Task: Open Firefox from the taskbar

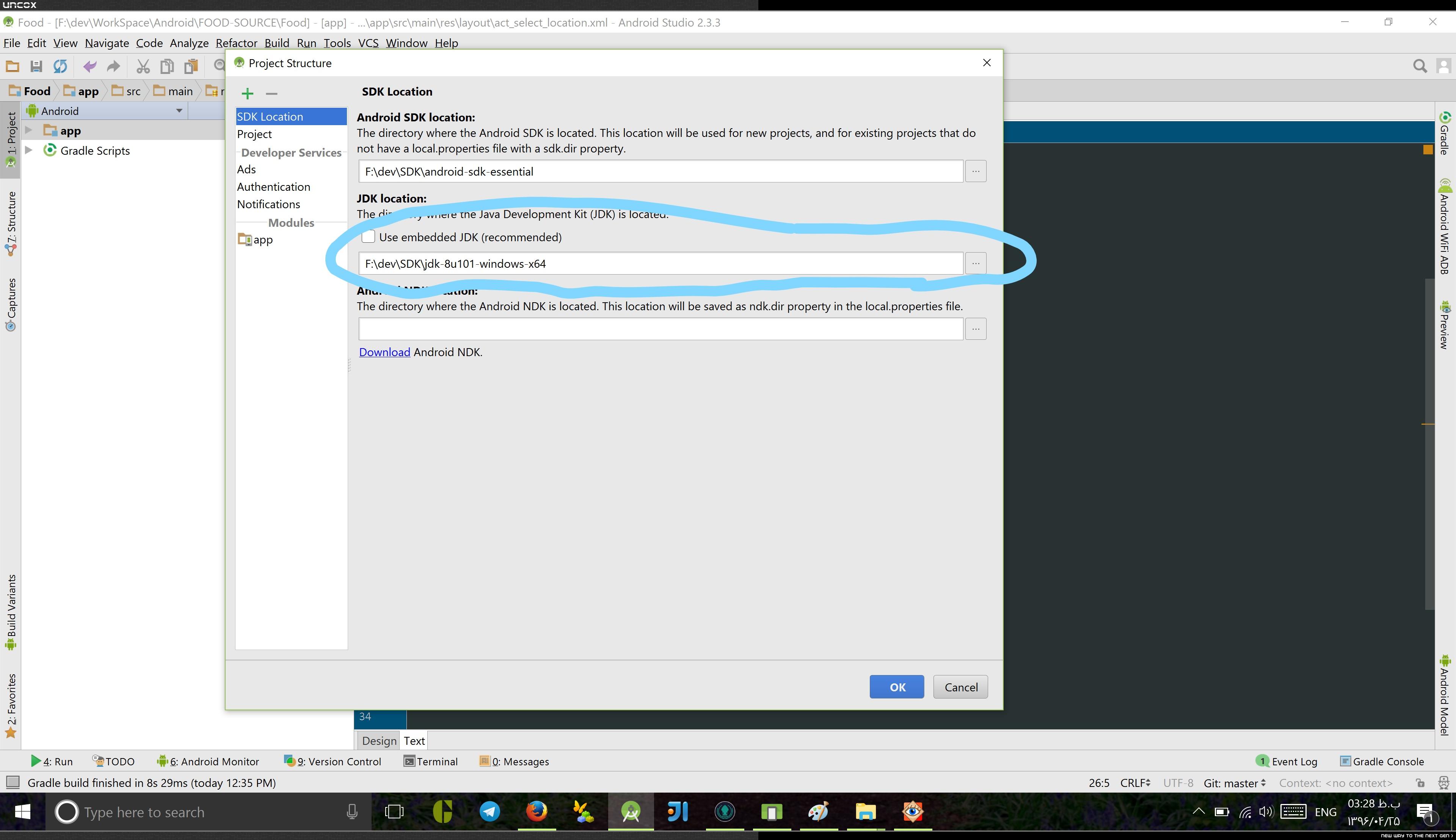Action: pyautogui.click(x=537, y=812)
